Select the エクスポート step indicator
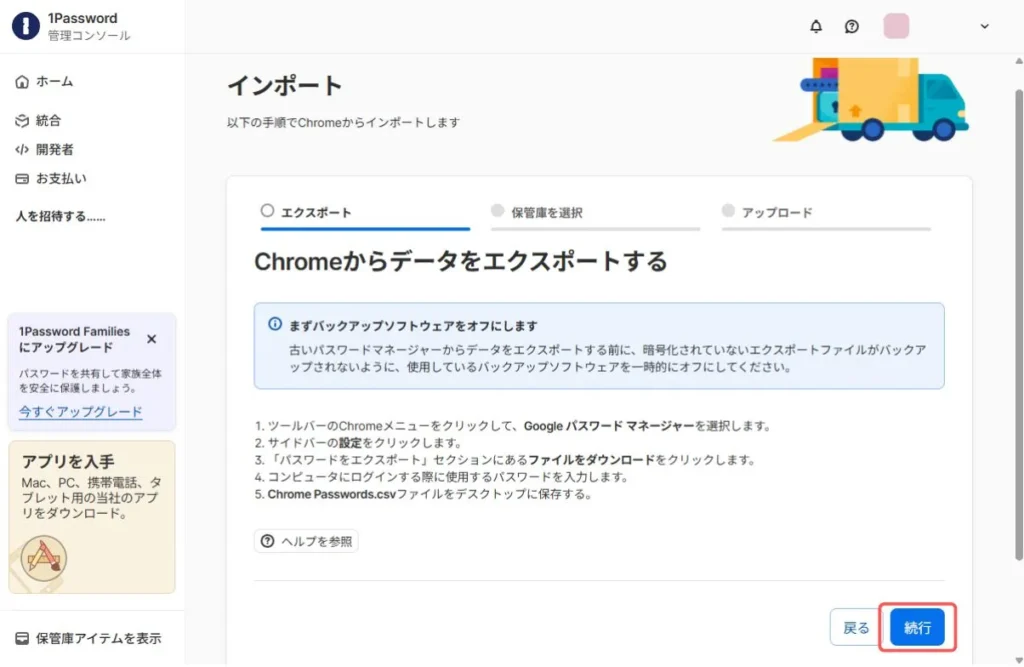The height and width of the screenshot is (667, 1024). pos(307,212)
